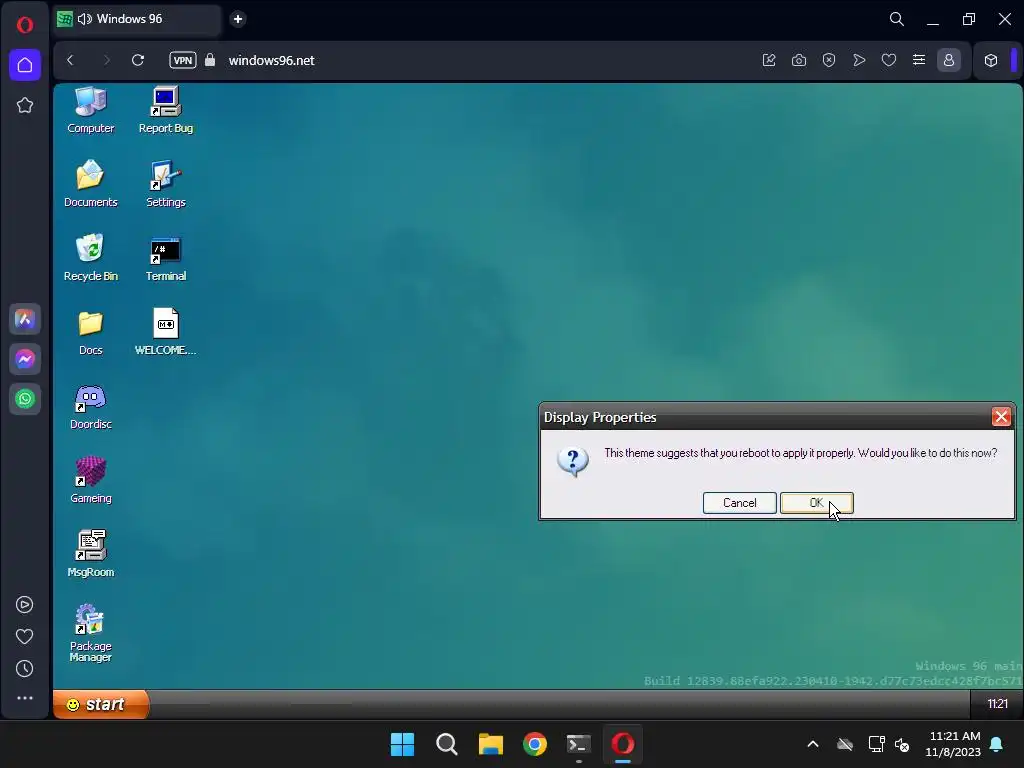Open sidebar three-dots setup menu
1024x768 pixels.
(x=24, y=698)
